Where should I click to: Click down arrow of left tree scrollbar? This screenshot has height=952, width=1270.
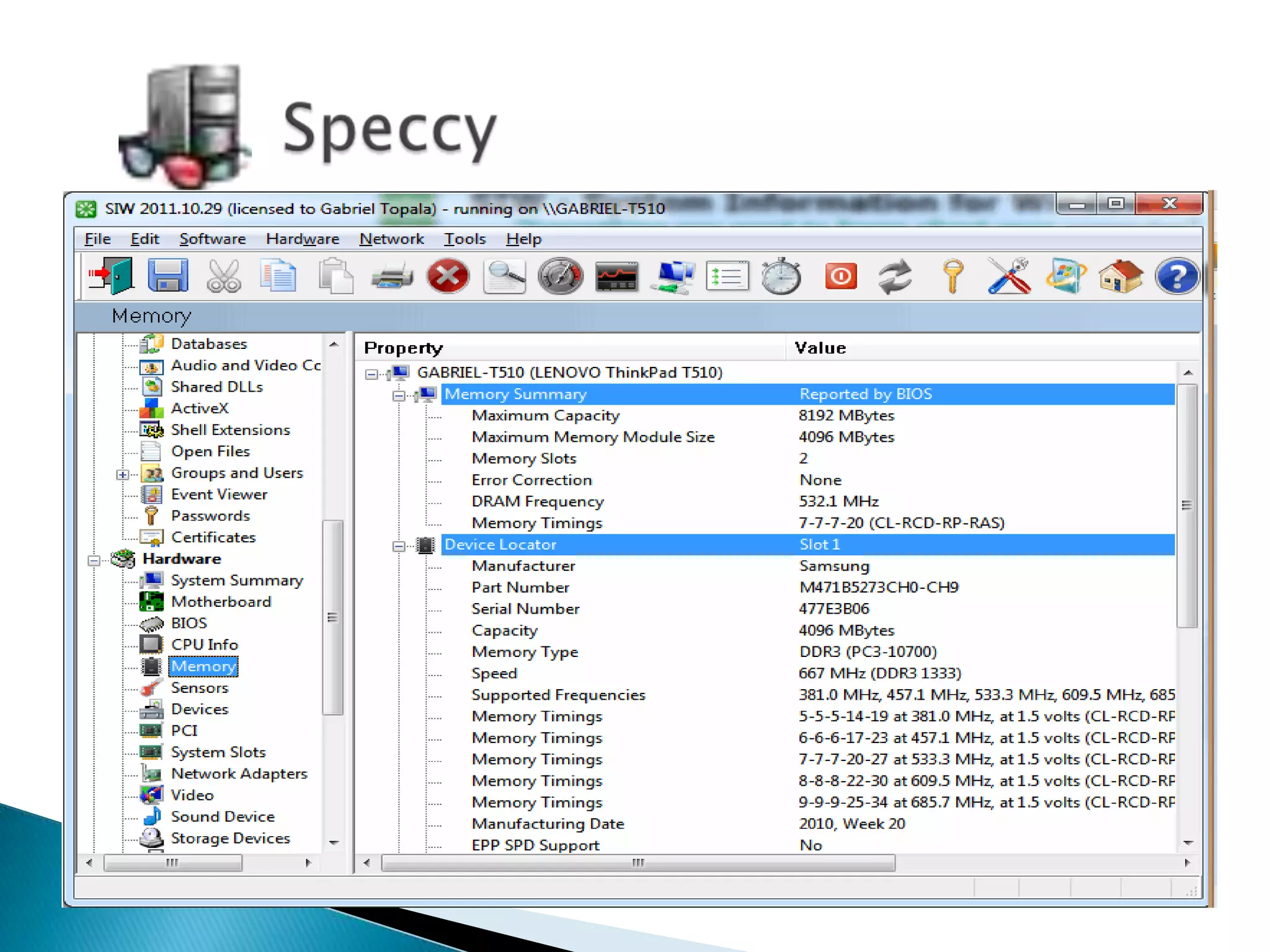click(334, 843)
